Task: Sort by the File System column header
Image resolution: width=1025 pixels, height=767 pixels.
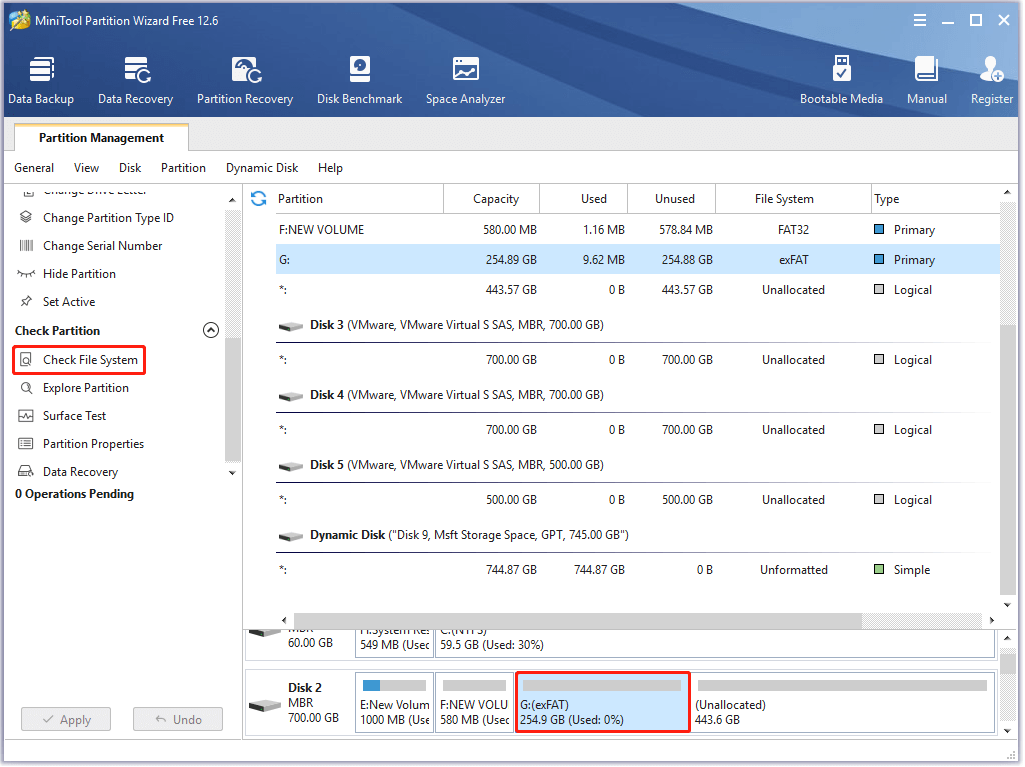Action: coord(793,199)
